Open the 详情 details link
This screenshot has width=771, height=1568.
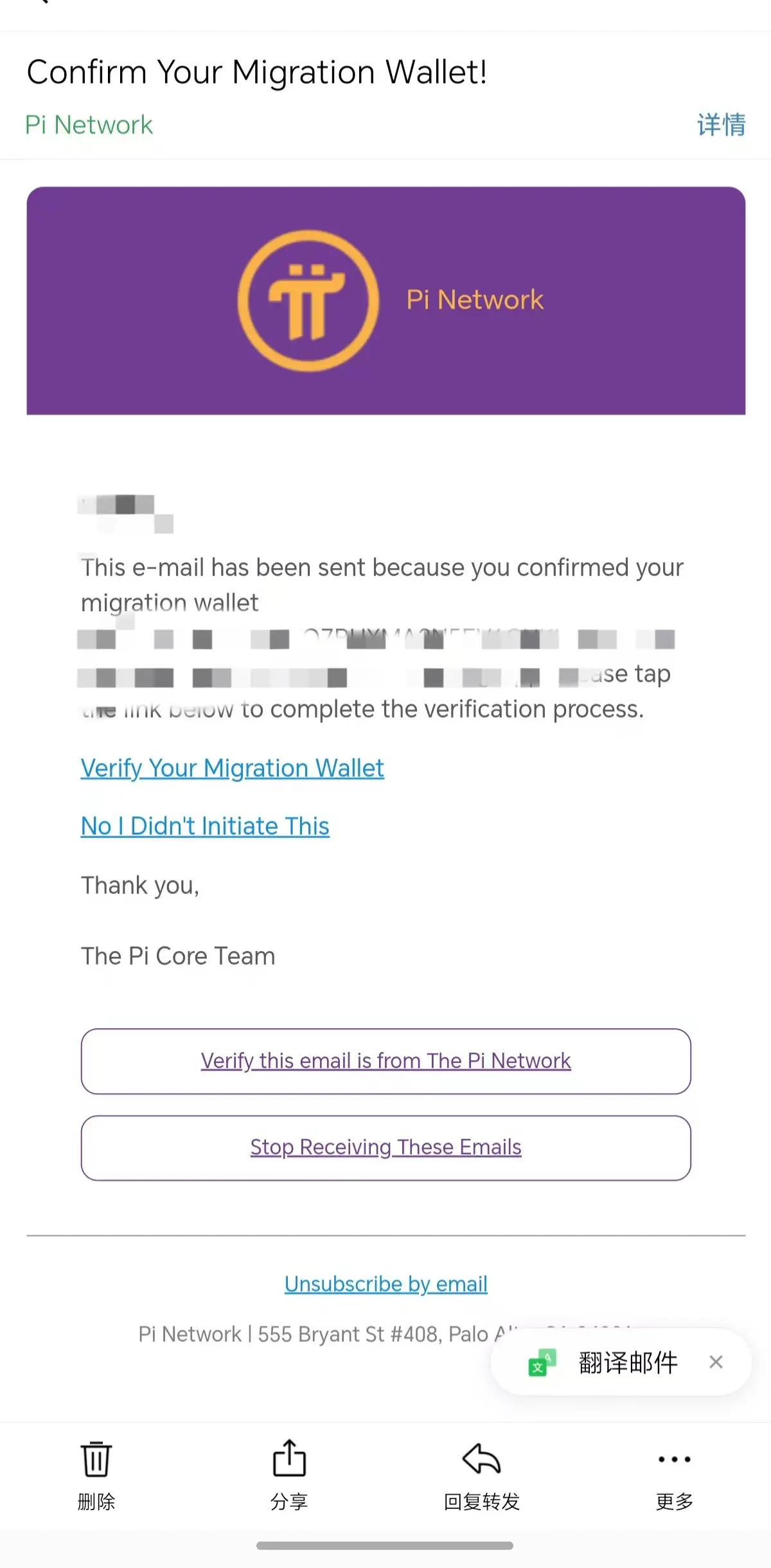pos(721,125)
